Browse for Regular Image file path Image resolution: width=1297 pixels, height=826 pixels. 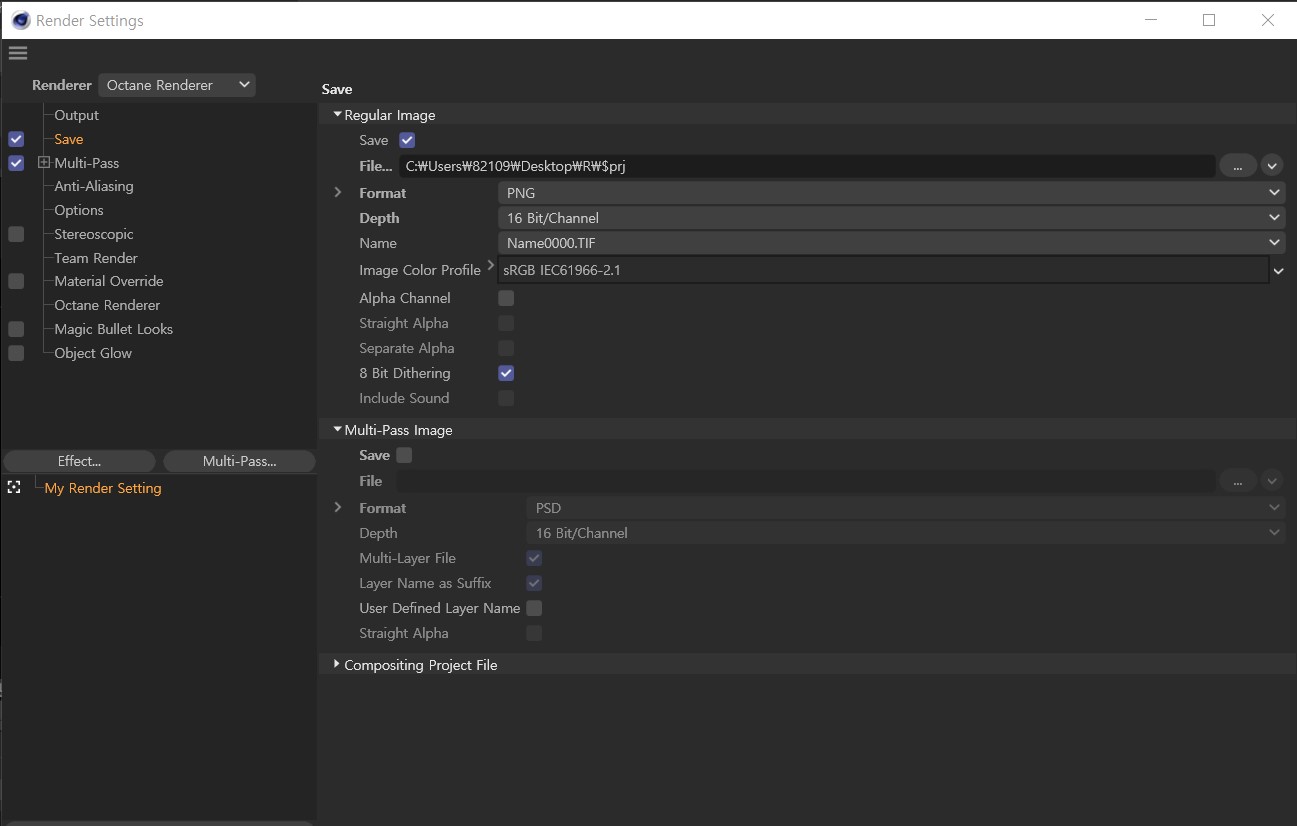click(x=1237, y=166)
